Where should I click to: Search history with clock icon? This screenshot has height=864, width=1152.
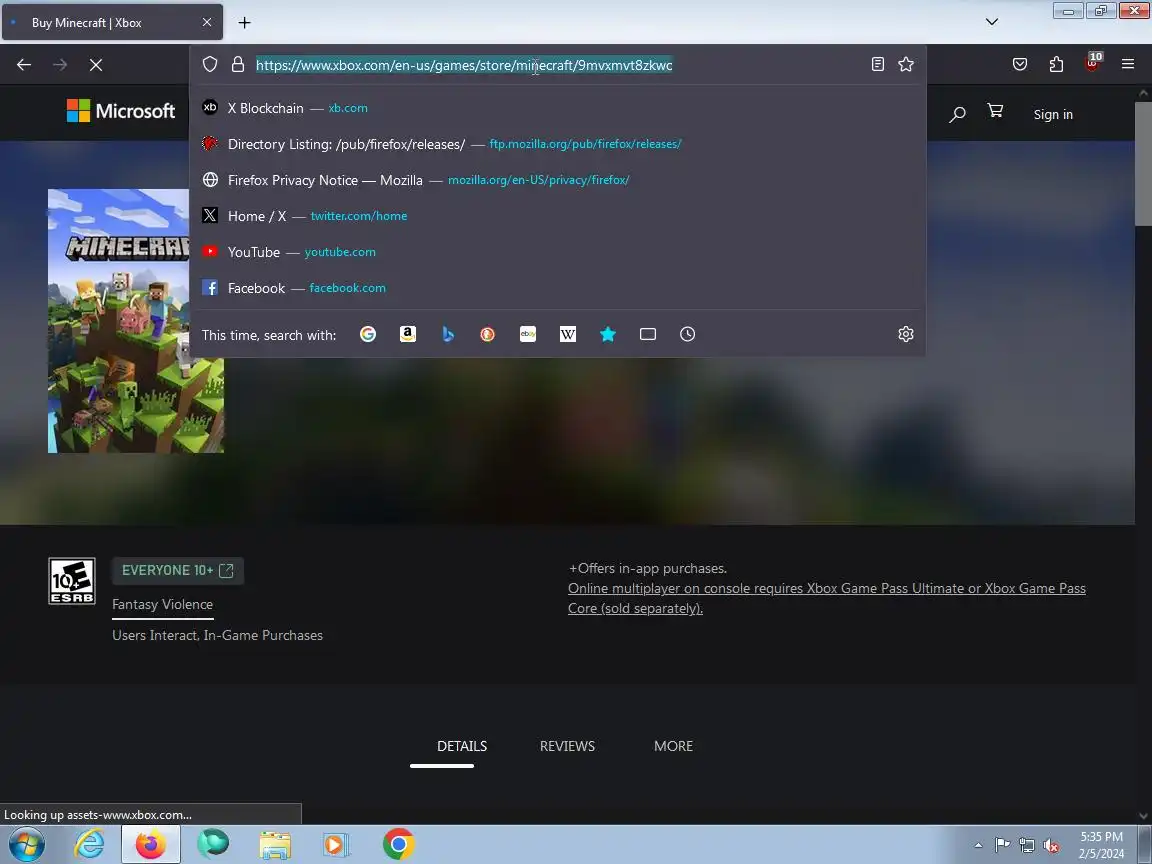coord(688,334)
